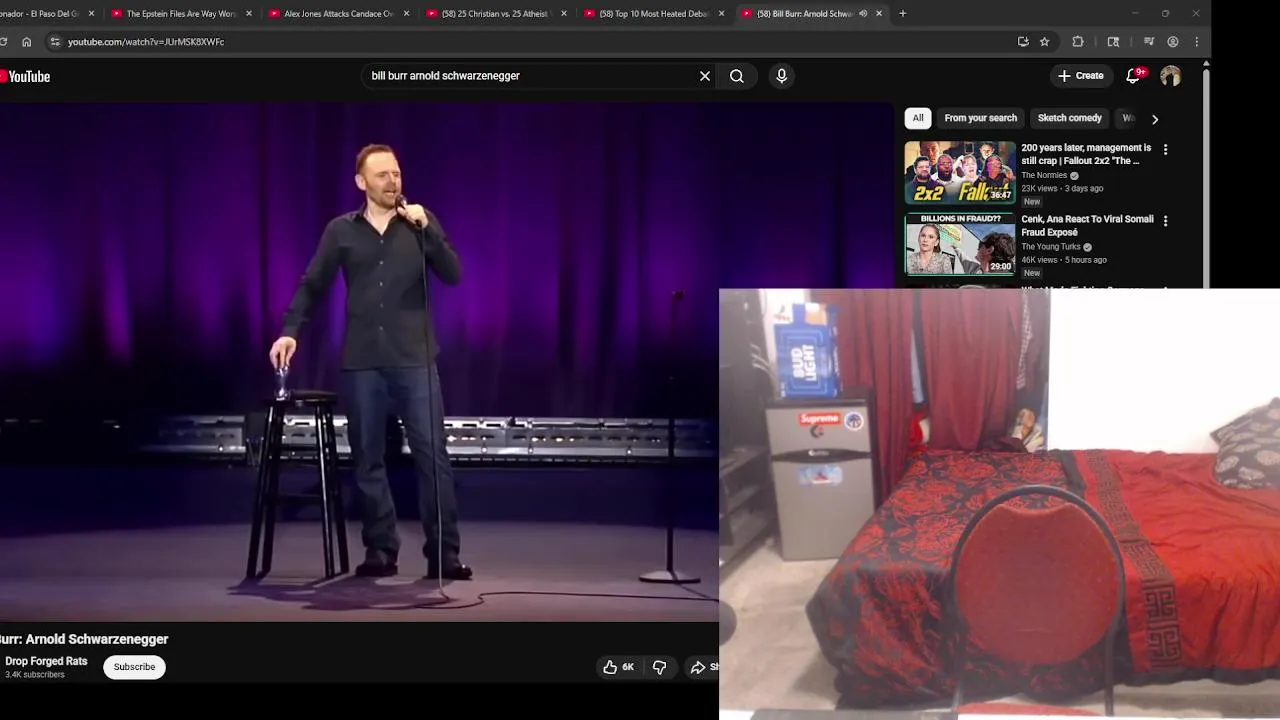Image resolution: width=1280 pixels, height=720 pixels.
Task: Start voice search with the microphone
Action: coord(782,76)
